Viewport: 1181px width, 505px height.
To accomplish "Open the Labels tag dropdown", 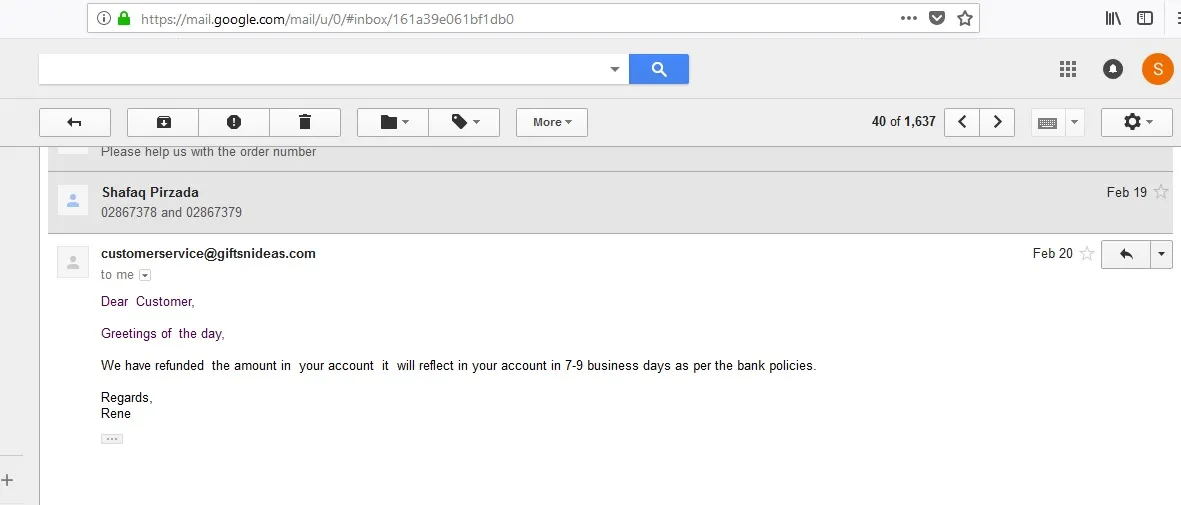I will [x=464, y=122].
